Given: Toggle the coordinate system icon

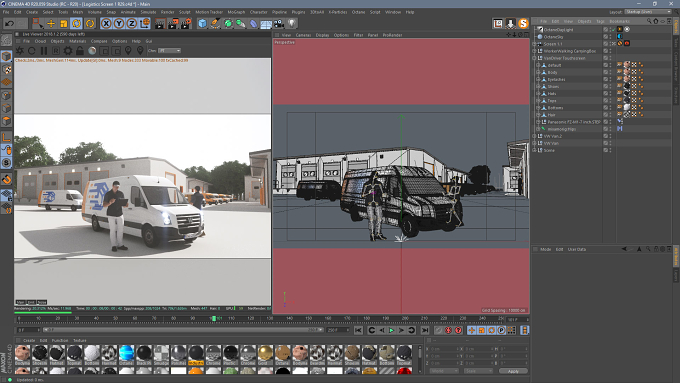Looking at the screenshot, I should tap(145, 23).
